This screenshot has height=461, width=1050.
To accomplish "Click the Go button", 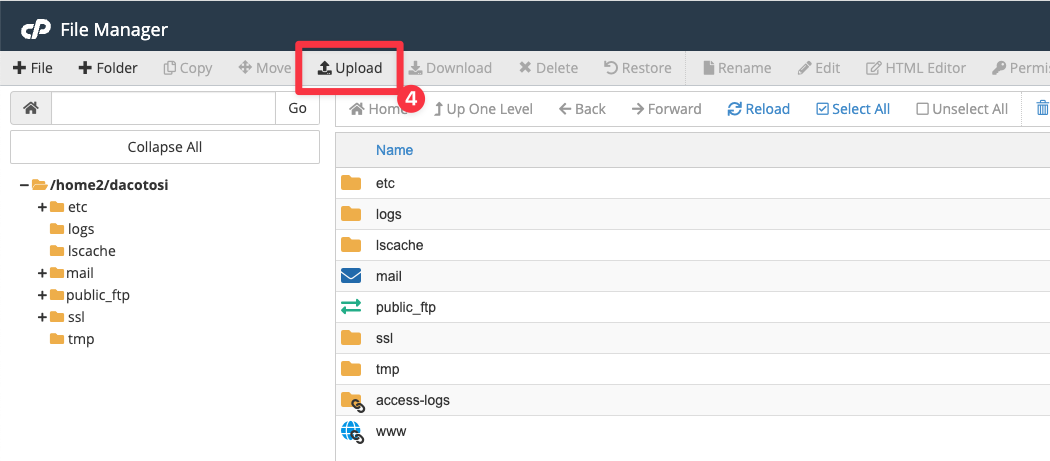I will point(297,108).
